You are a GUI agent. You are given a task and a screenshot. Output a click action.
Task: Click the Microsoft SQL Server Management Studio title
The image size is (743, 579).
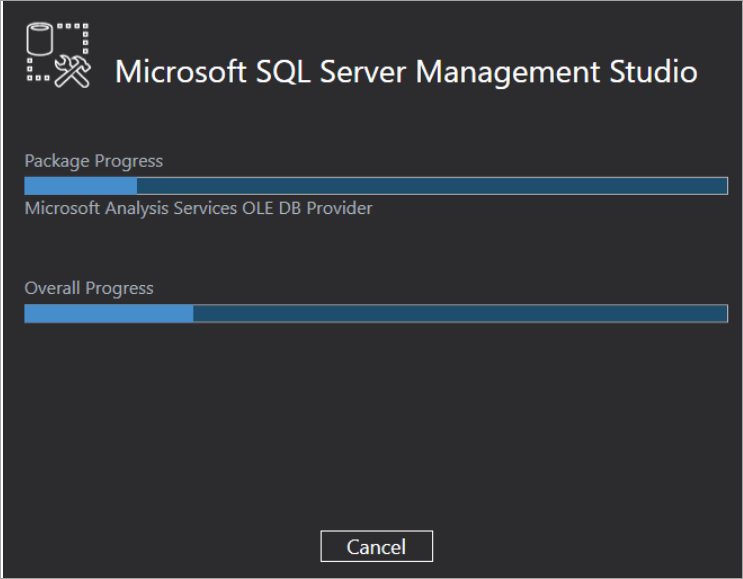click(x=406, y=72)
